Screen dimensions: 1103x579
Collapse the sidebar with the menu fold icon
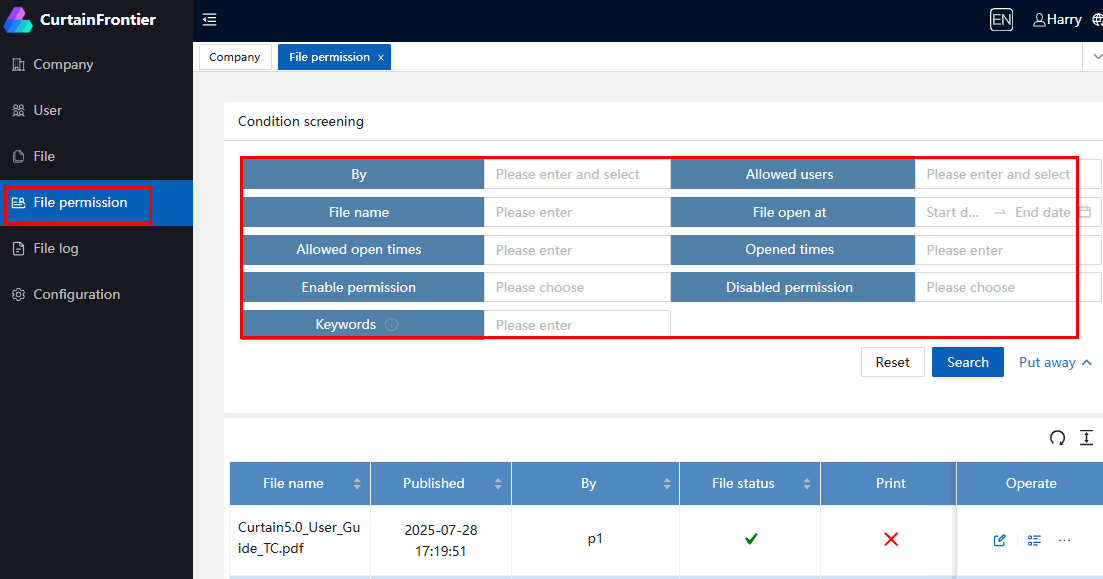point(210,20)
